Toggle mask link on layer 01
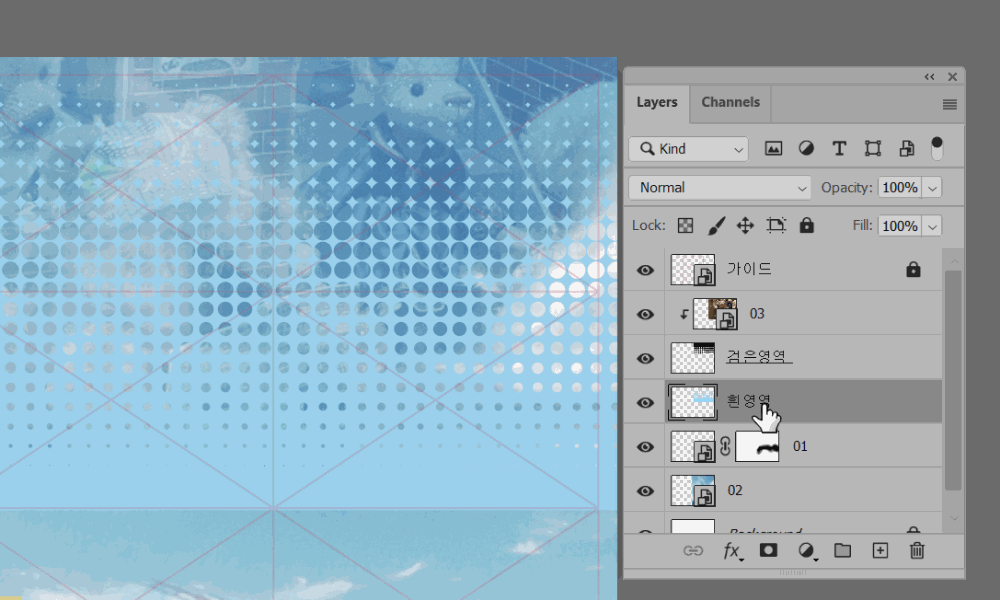 tap(725, 446)
